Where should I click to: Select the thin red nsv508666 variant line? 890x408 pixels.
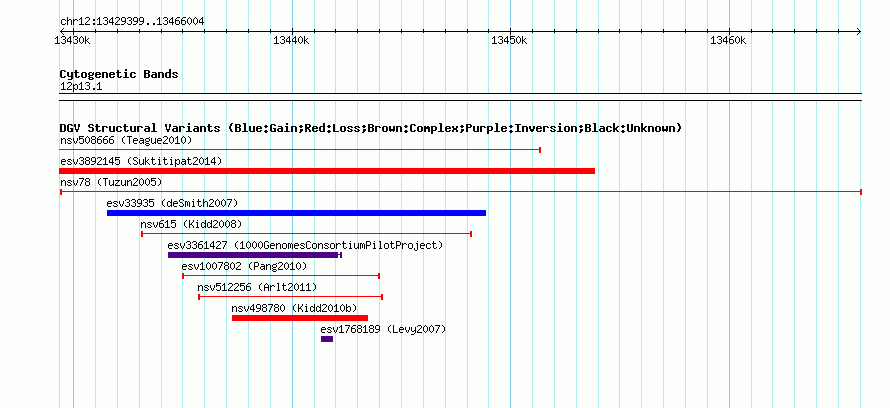[x=300, y=150]
